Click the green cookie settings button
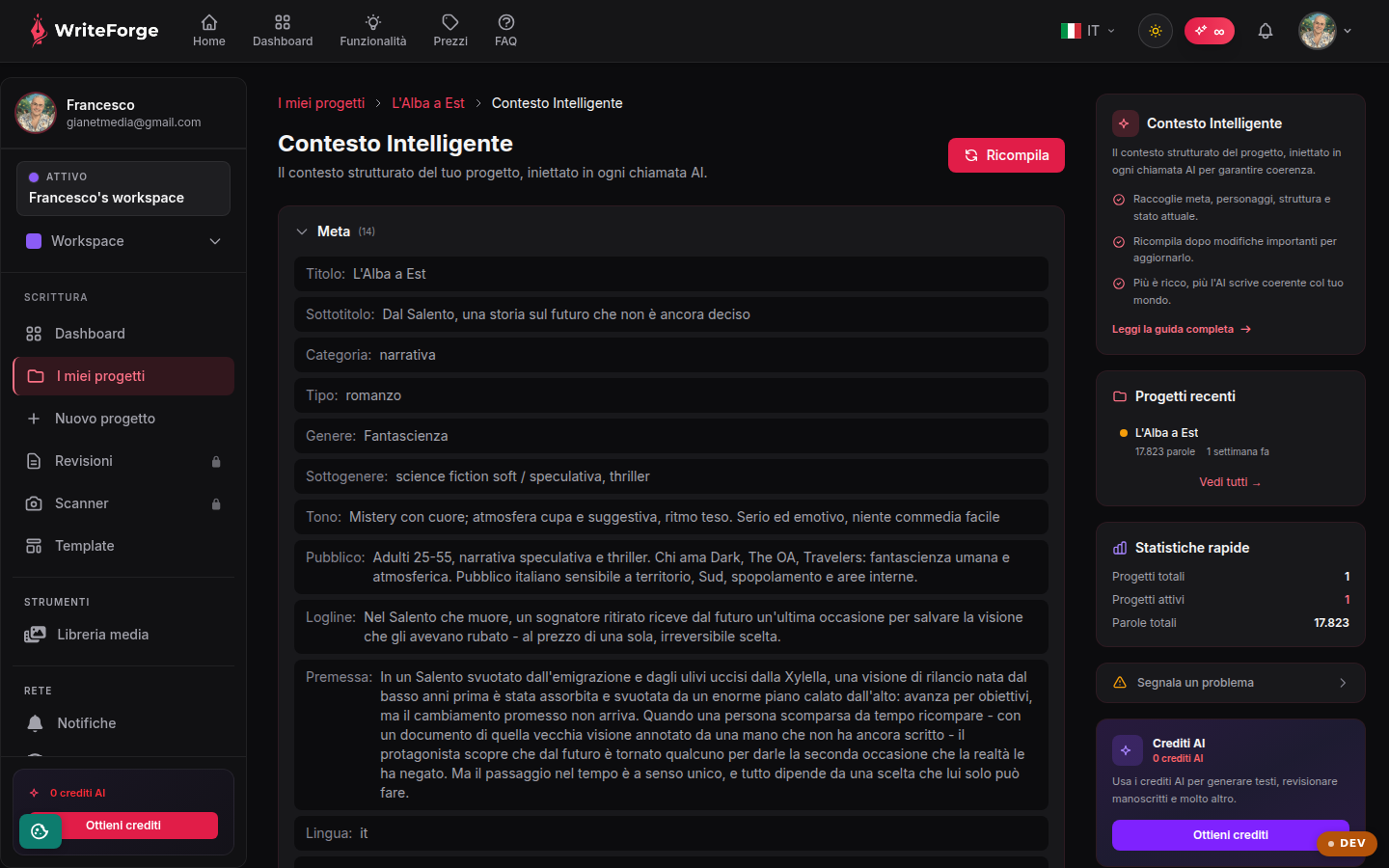This screenshot has height=868, width=1389. (x=40, y=831)
